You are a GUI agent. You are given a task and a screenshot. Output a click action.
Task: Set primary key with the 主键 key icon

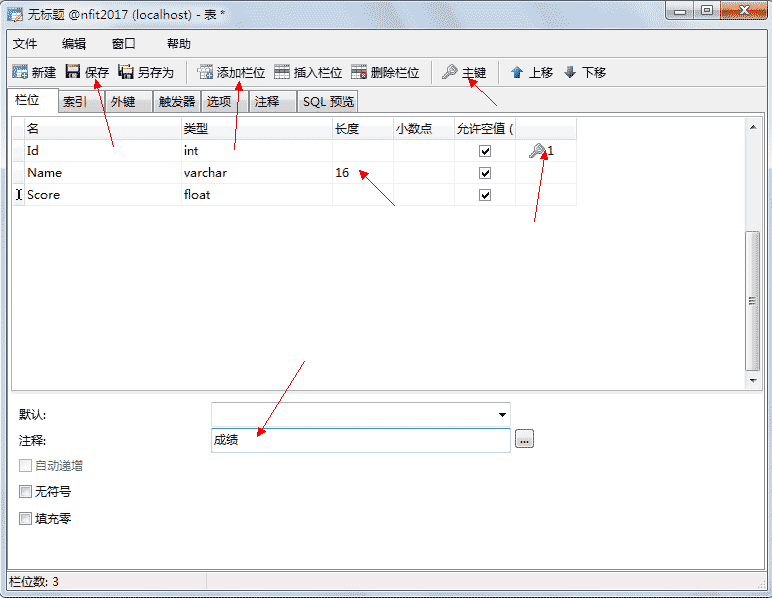tap(450, 72)
